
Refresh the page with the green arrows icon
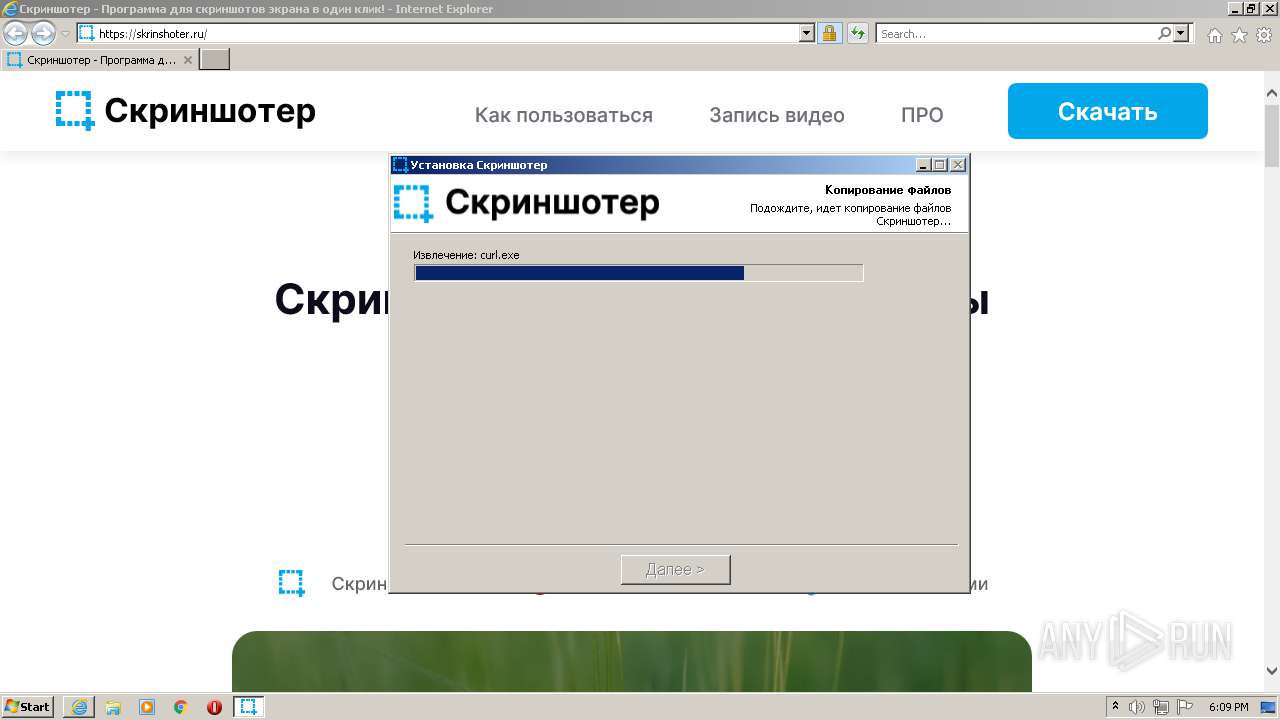(857, 33)
